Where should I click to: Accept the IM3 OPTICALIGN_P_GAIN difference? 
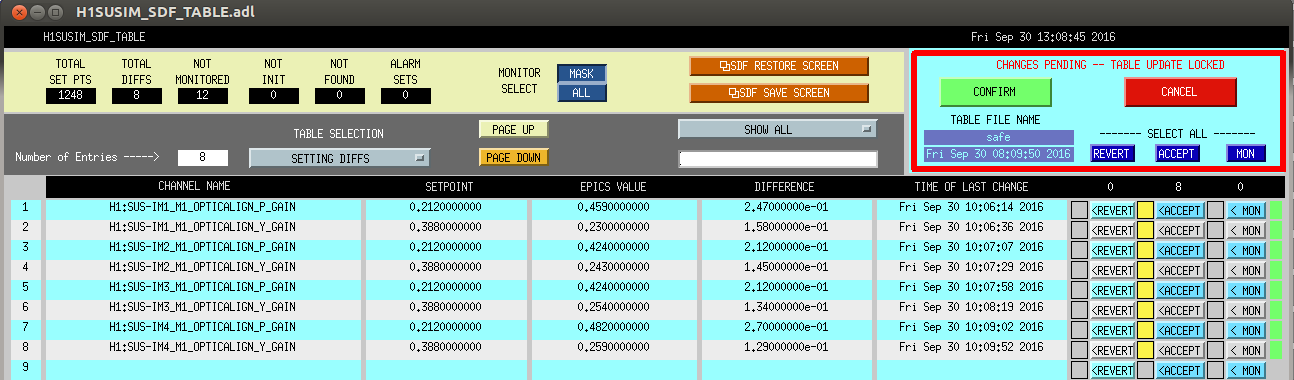(1180, 290)
